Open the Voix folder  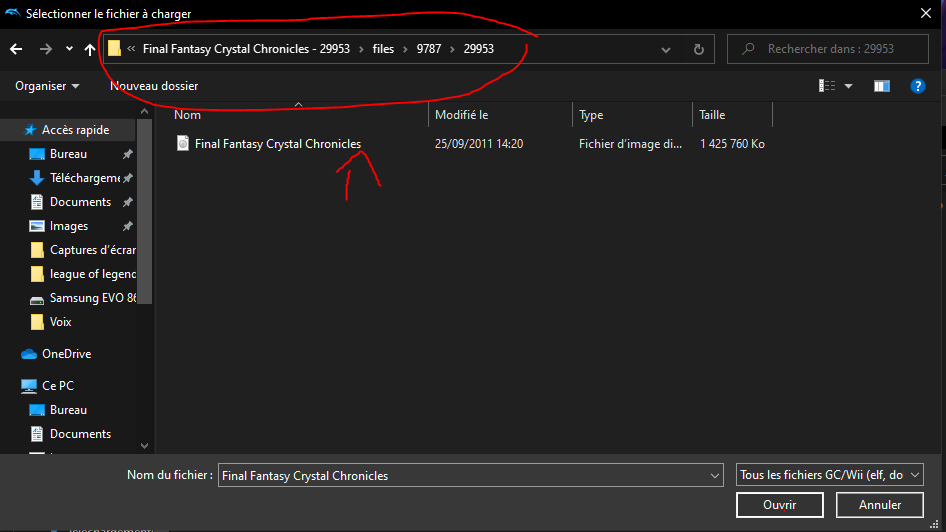pyautogui.click(x=60, y=322)
